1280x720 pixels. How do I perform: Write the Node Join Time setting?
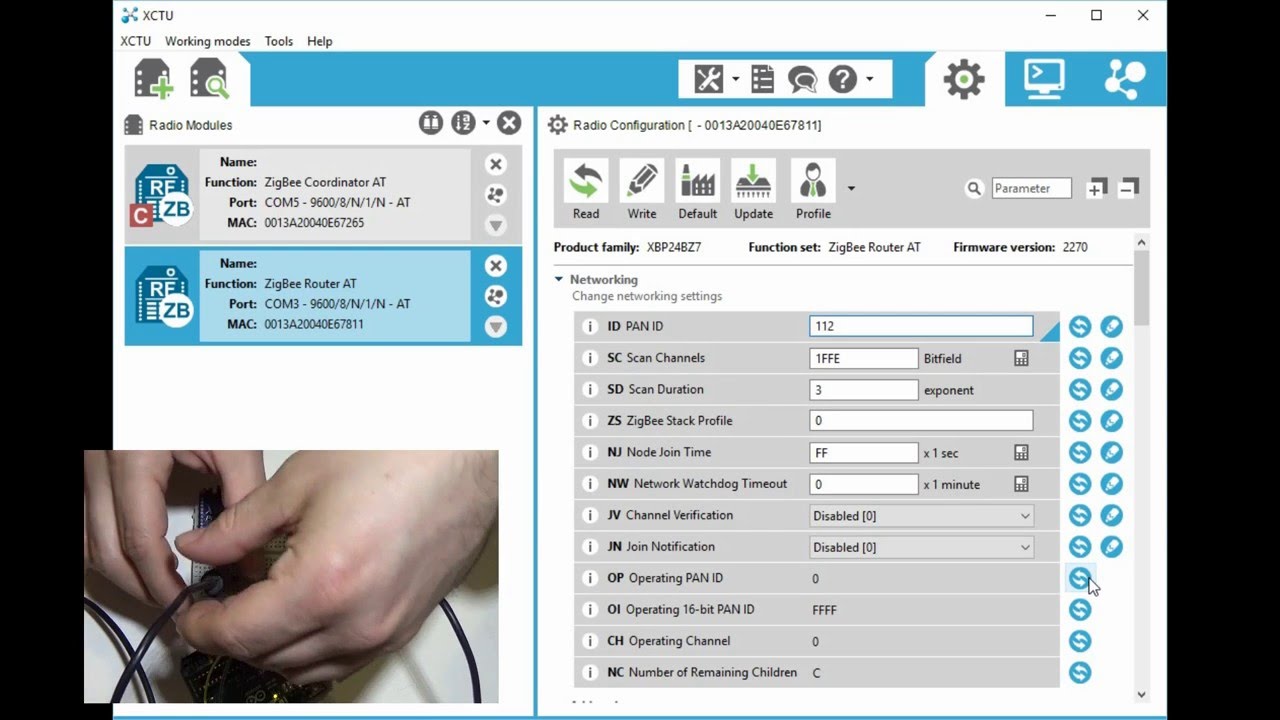(1111, 452)
